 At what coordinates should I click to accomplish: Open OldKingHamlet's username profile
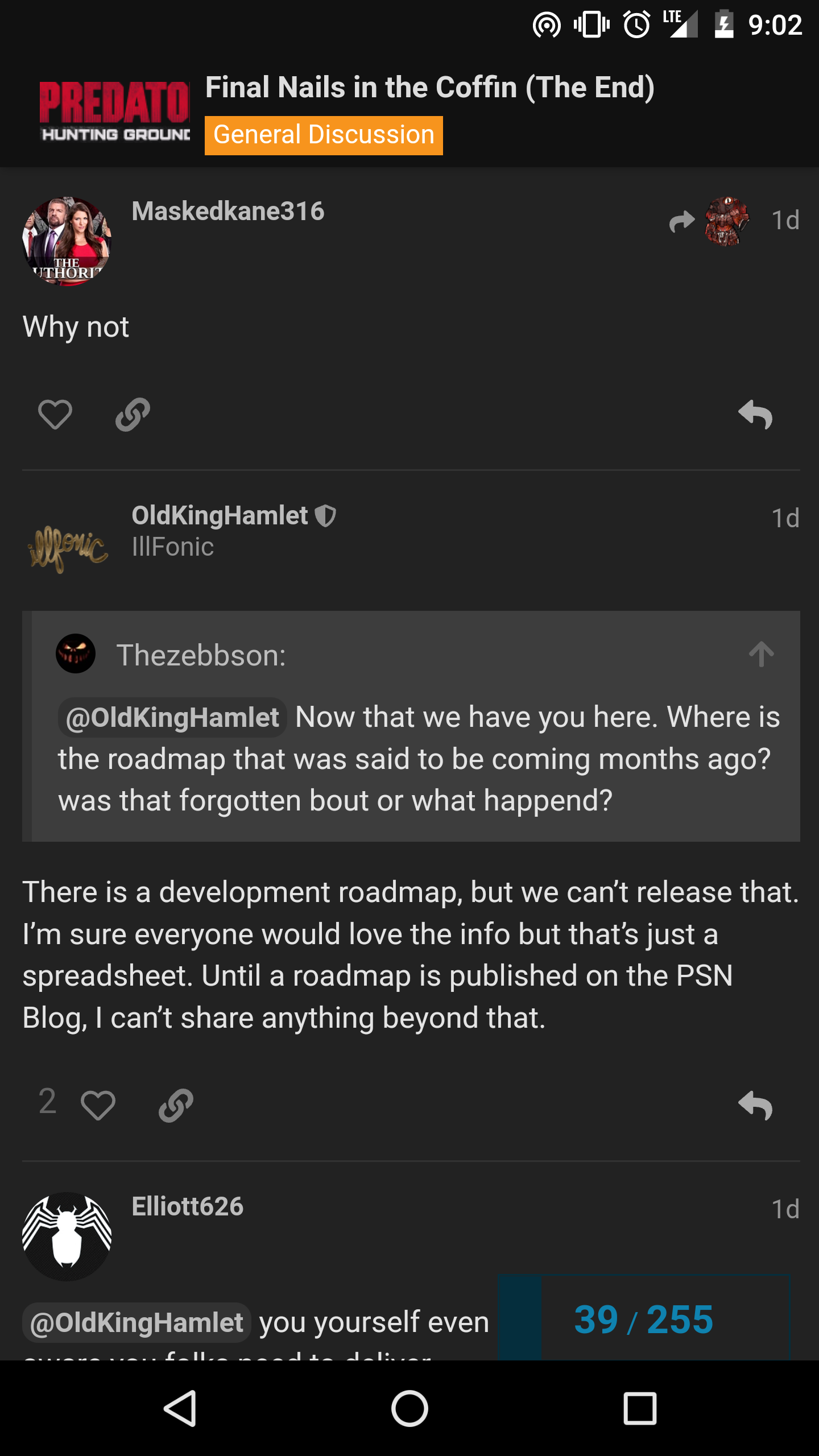click(x=220, y=515)
